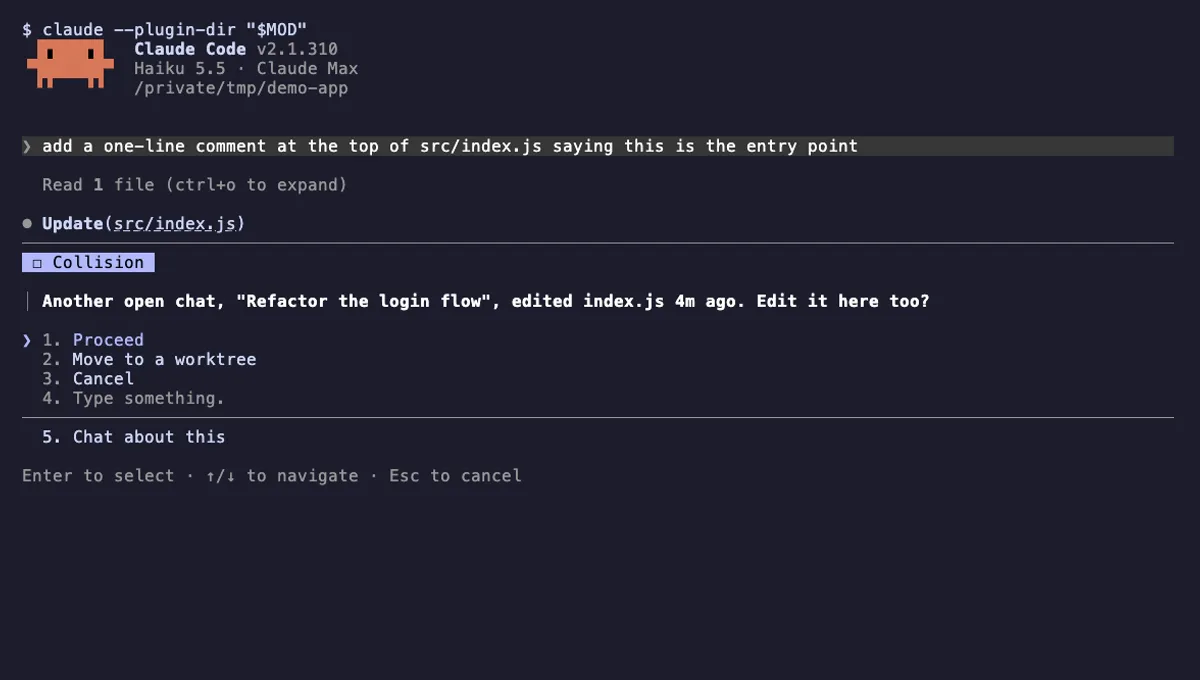The width and height of the screenshot is (1200, 680).
Task: Select the Cancel option
Action: click(88, 379)
